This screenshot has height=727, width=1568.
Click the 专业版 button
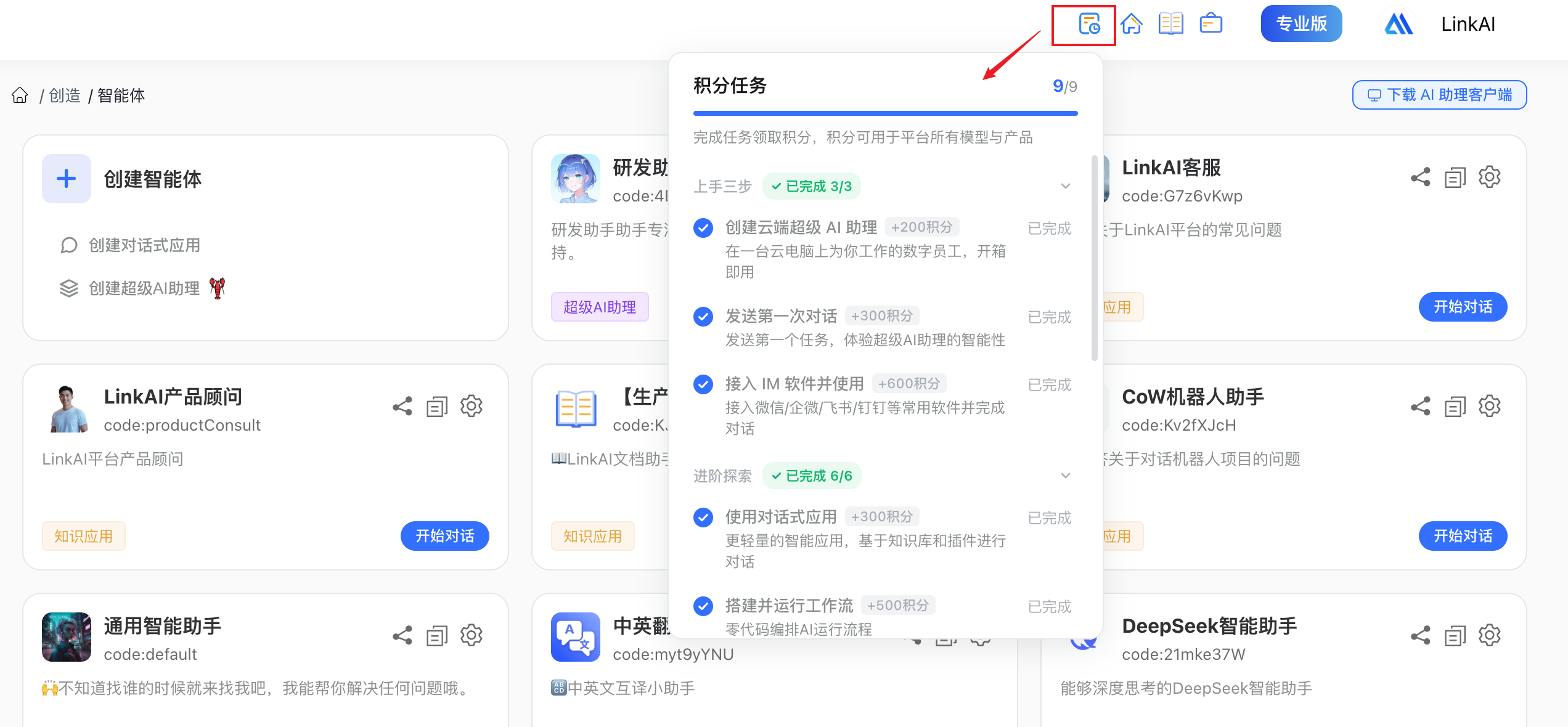click(x=1301, y=24)
